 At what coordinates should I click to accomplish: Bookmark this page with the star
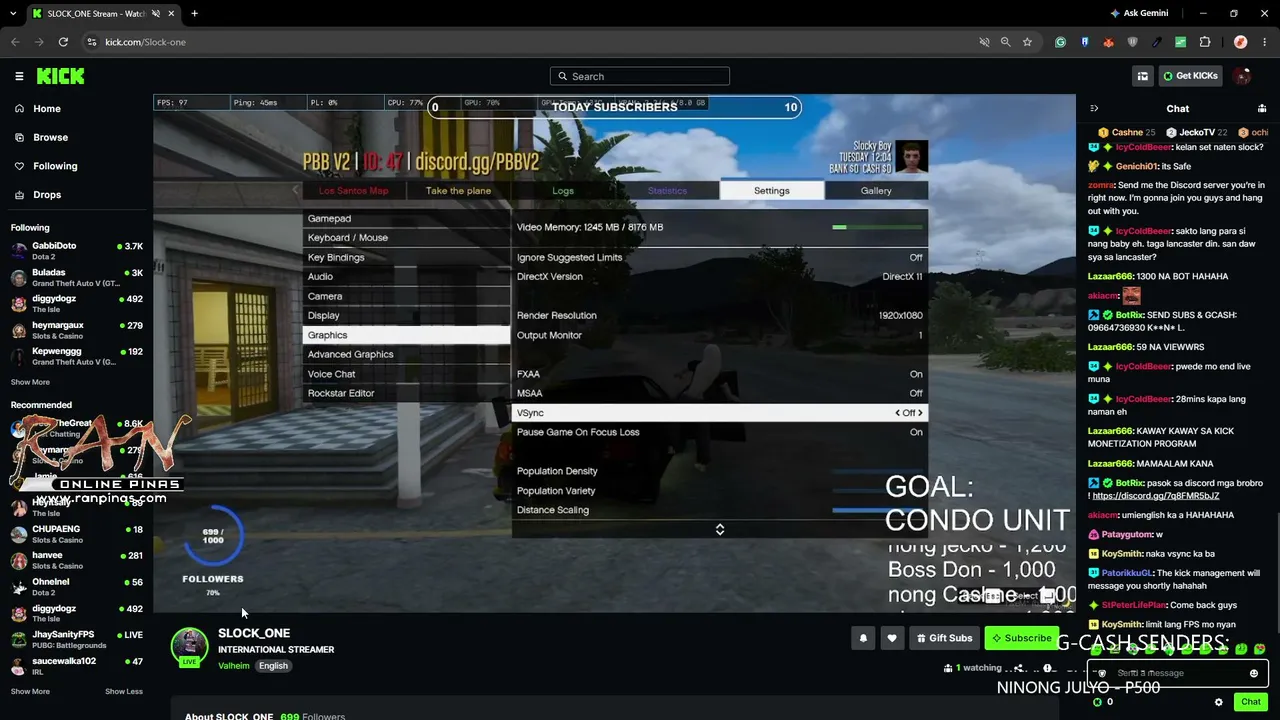click(x=1027, y=42)
